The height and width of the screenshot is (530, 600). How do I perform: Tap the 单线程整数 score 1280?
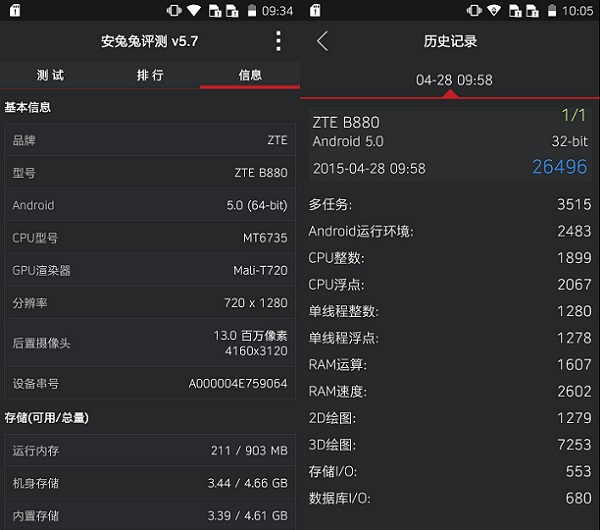click(574, 311)
